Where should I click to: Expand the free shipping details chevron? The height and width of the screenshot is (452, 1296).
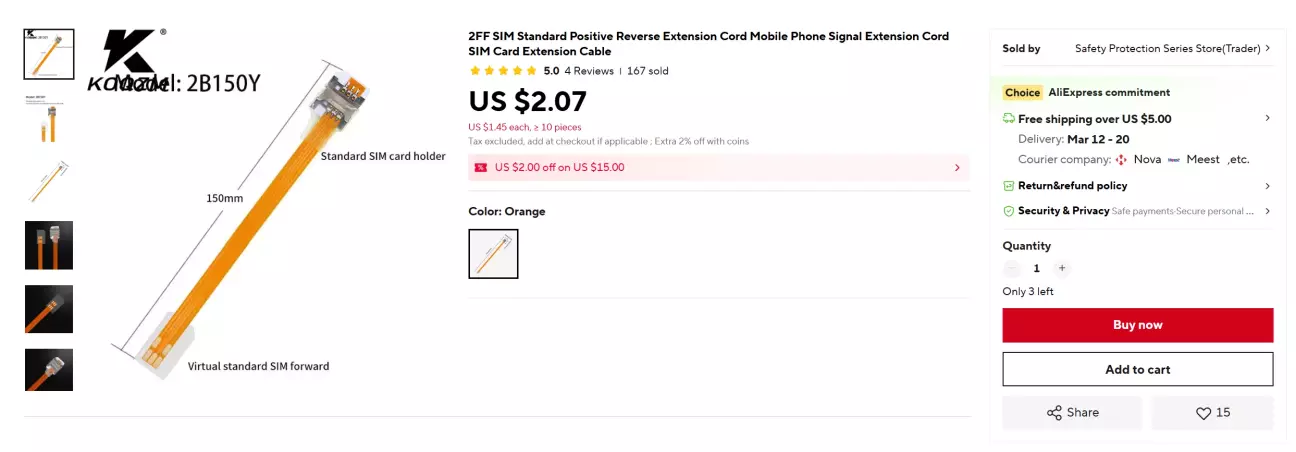[1267, 118]
